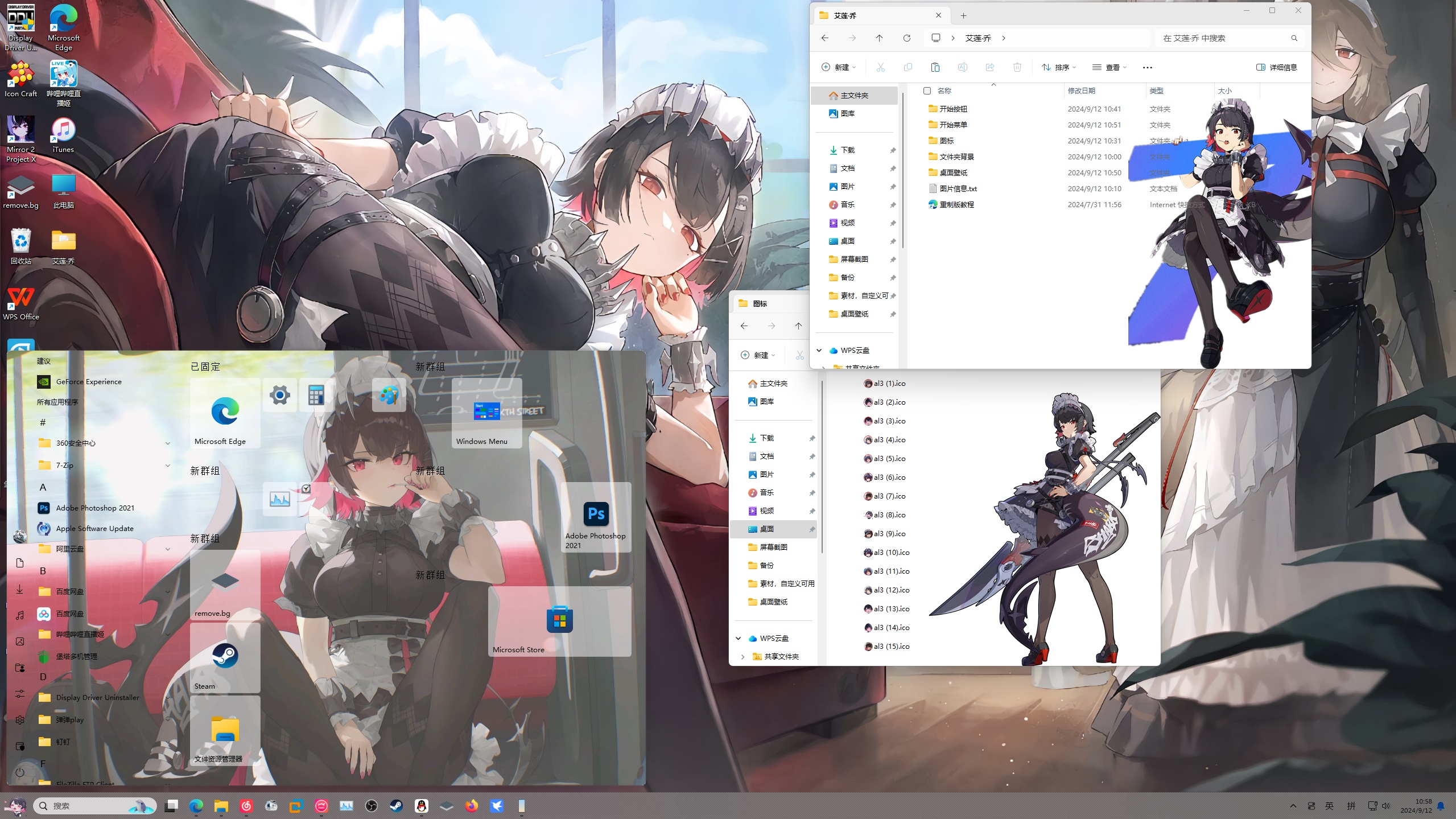Collapse the WPS云盘 tree node

pos(819,351)
